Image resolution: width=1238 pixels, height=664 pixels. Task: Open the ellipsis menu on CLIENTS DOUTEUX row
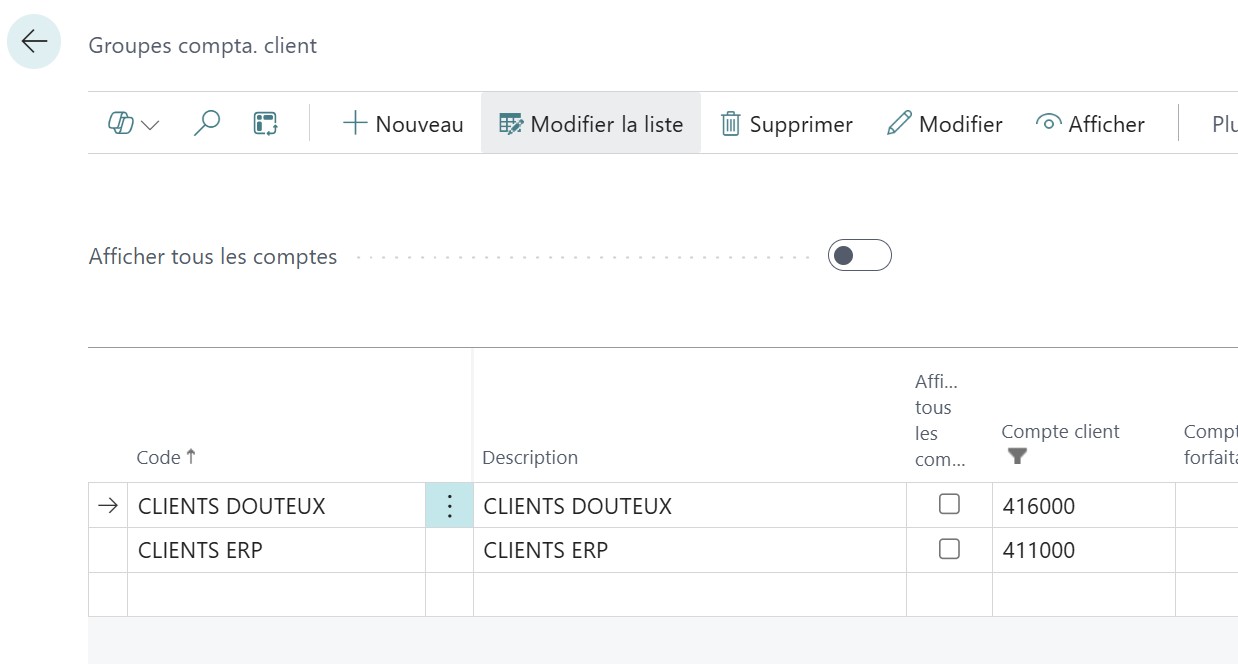click(449, 505)
